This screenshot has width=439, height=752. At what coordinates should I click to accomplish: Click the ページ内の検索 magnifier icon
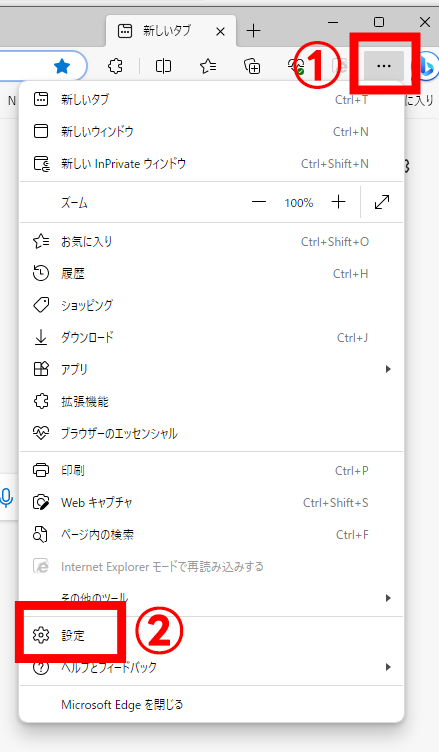pos(41,535)
